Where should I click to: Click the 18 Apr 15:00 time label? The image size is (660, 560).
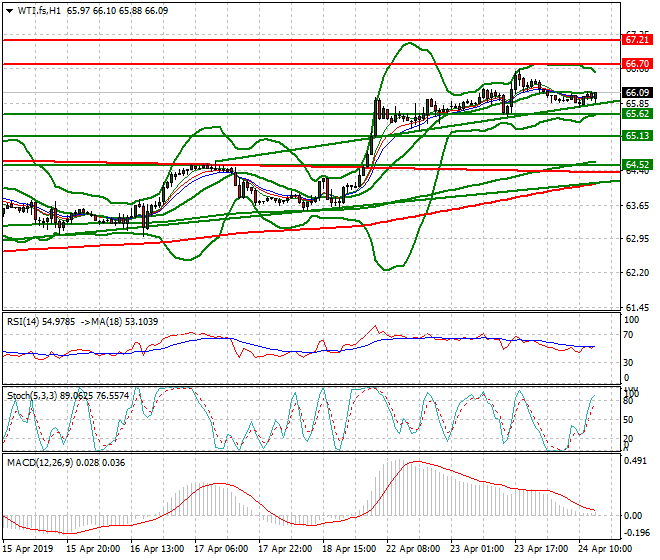(349, 549)
